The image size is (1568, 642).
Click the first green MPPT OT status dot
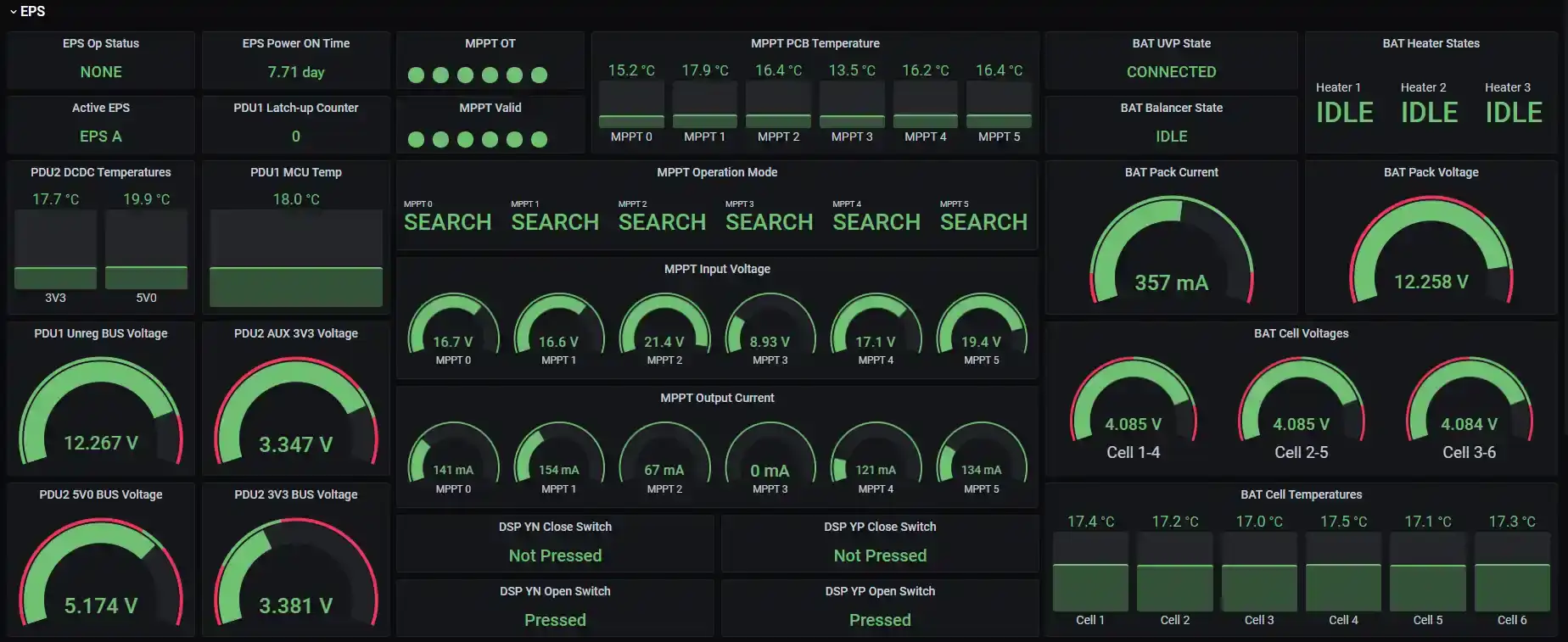point(416,75)
